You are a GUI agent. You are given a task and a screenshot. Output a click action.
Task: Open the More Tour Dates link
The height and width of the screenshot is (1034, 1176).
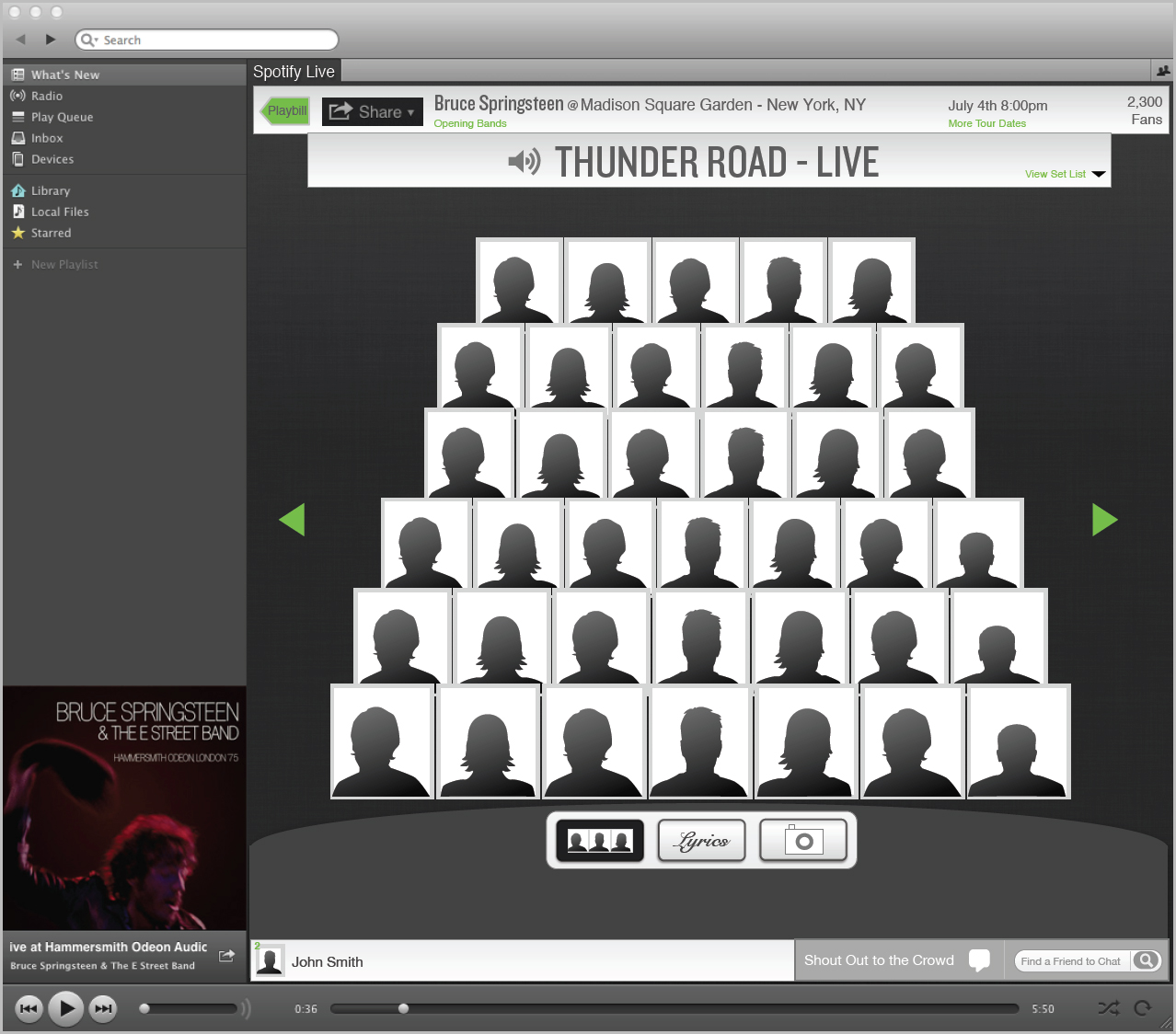987,123
